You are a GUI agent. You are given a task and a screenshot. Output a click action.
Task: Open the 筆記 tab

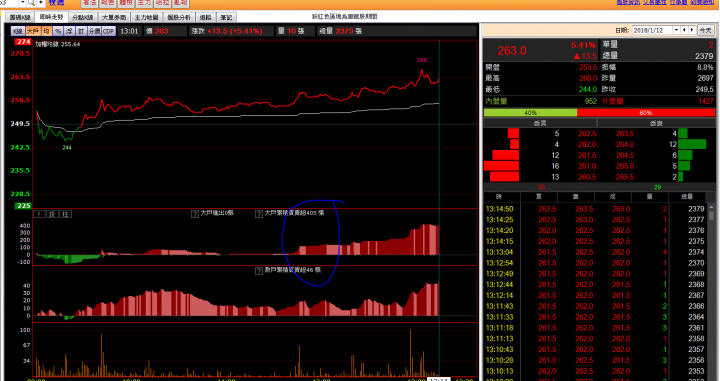tap(226, 17)
